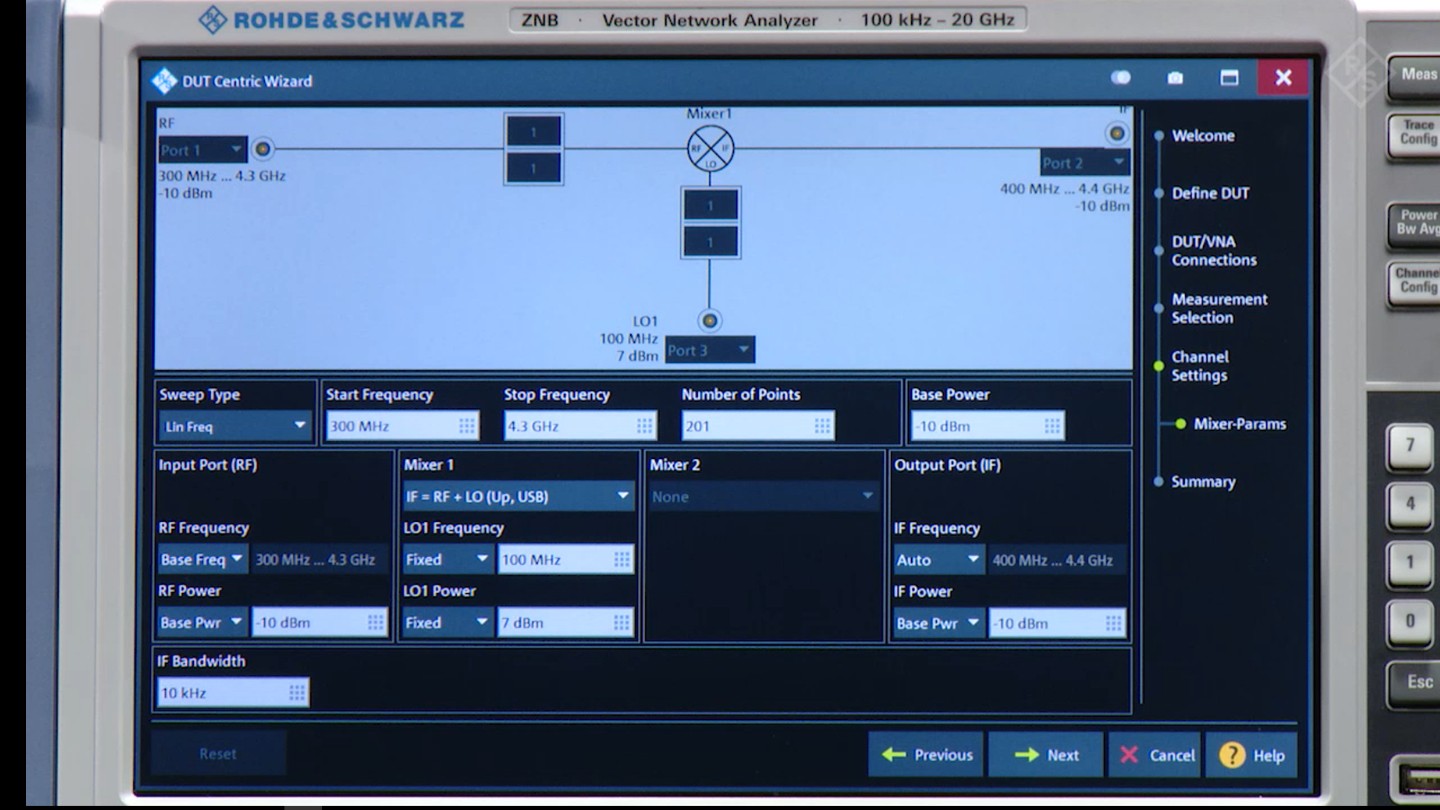This screenshot has width=1440, height=810.
Task: Select the Mixer1 symbol in the diagram
Action: click(711, 148)
